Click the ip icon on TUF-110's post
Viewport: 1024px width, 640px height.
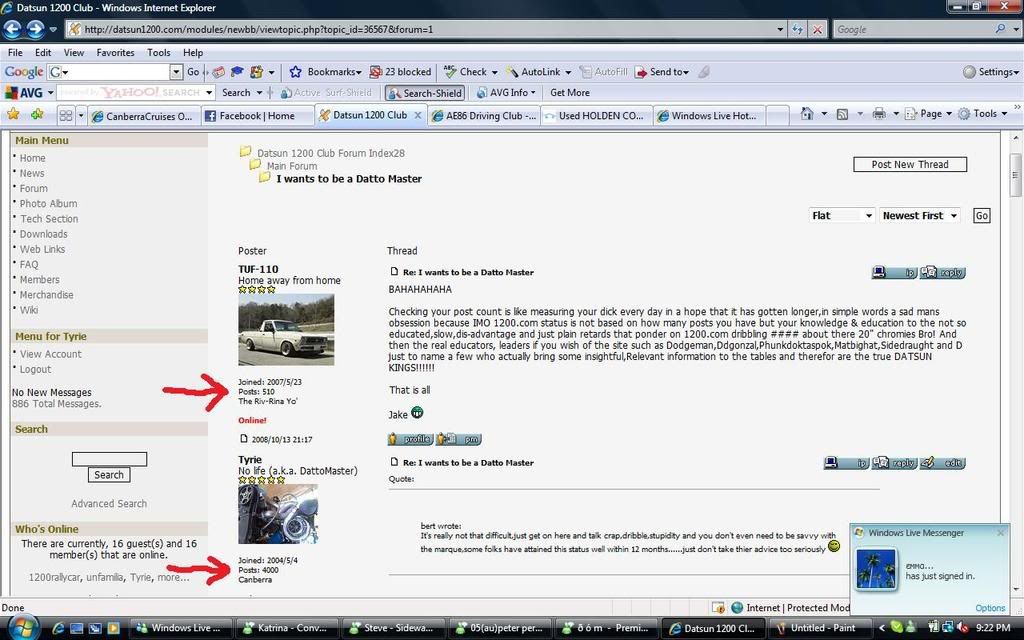coord(895,272)
